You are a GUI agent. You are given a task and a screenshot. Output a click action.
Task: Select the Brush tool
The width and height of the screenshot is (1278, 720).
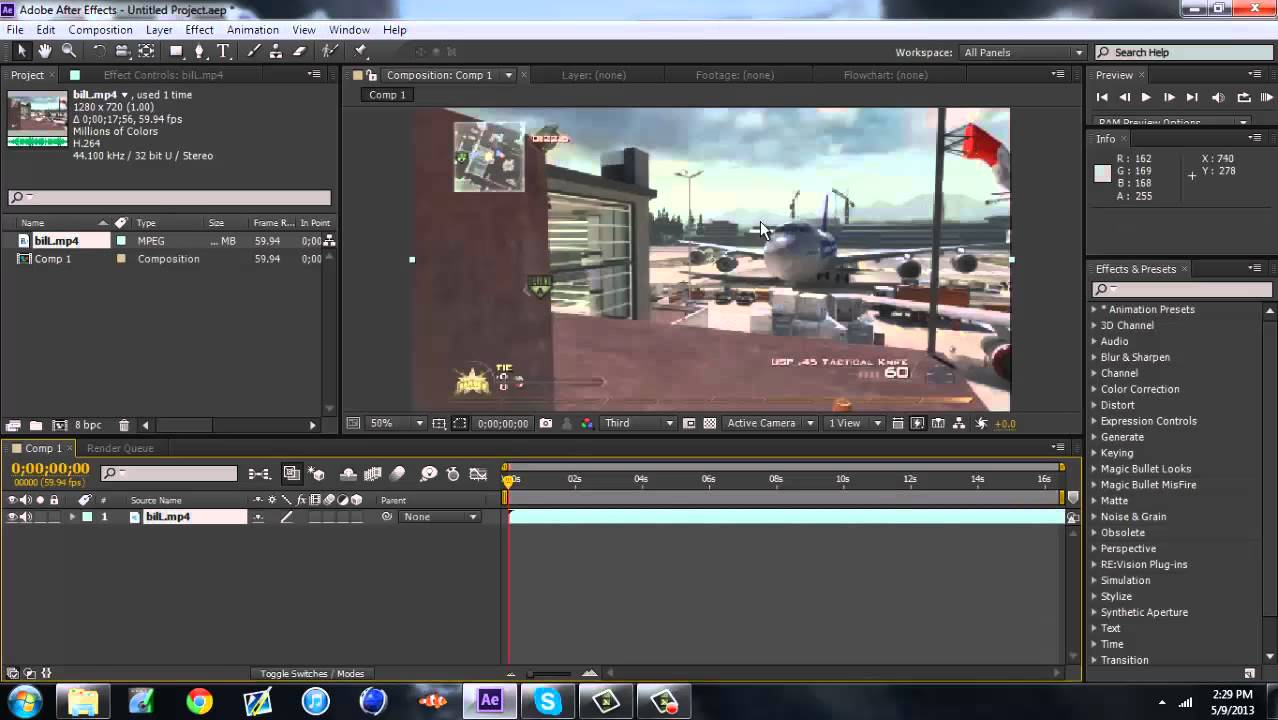(x=254, y=52)
